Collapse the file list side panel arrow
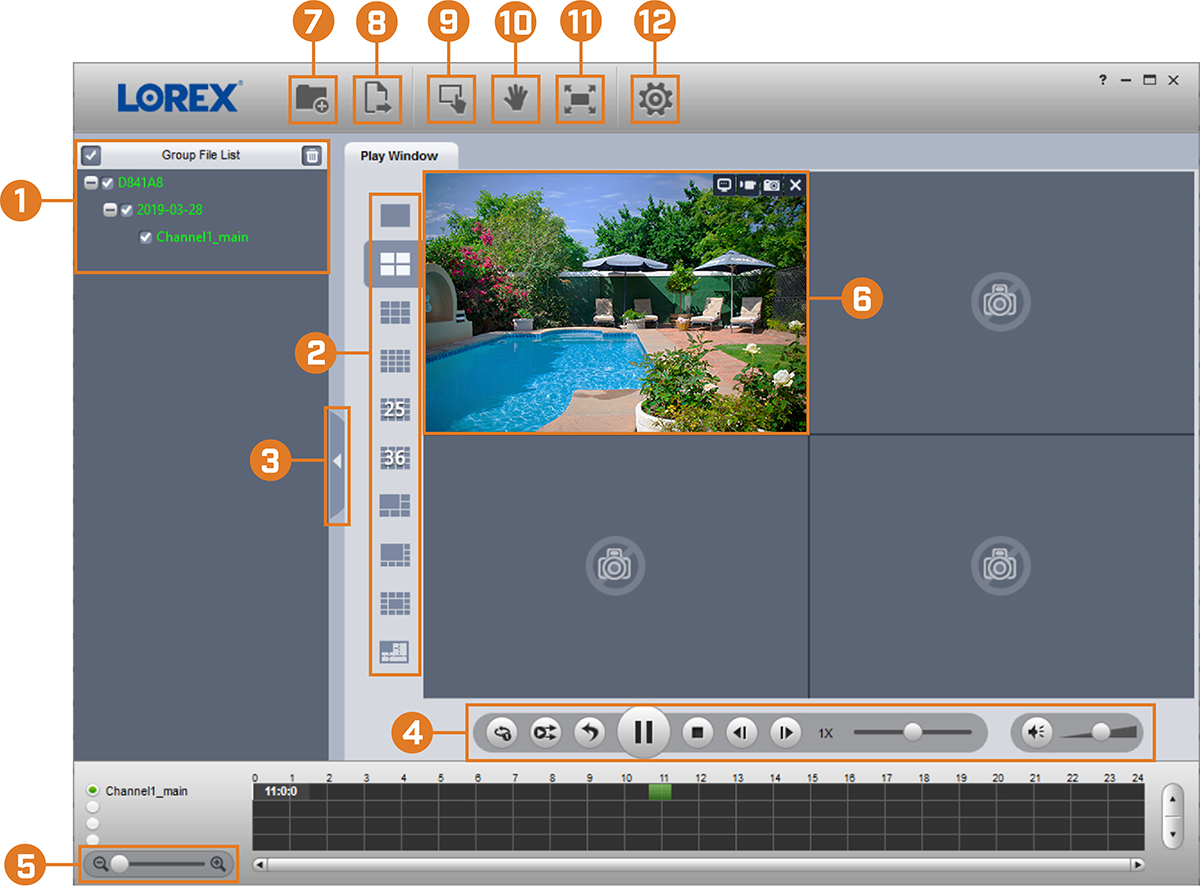 (337, 461)
